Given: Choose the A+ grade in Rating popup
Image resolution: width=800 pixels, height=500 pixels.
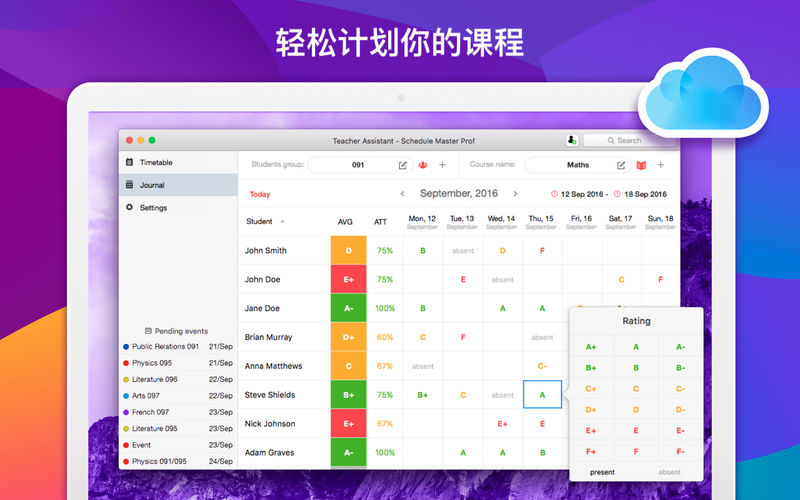Looking at the screenshot, I should [x=591, y=347].
